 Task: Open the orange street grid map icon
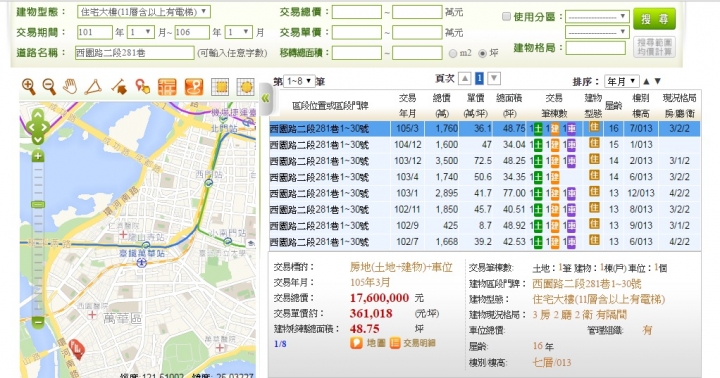pos(167,87)
